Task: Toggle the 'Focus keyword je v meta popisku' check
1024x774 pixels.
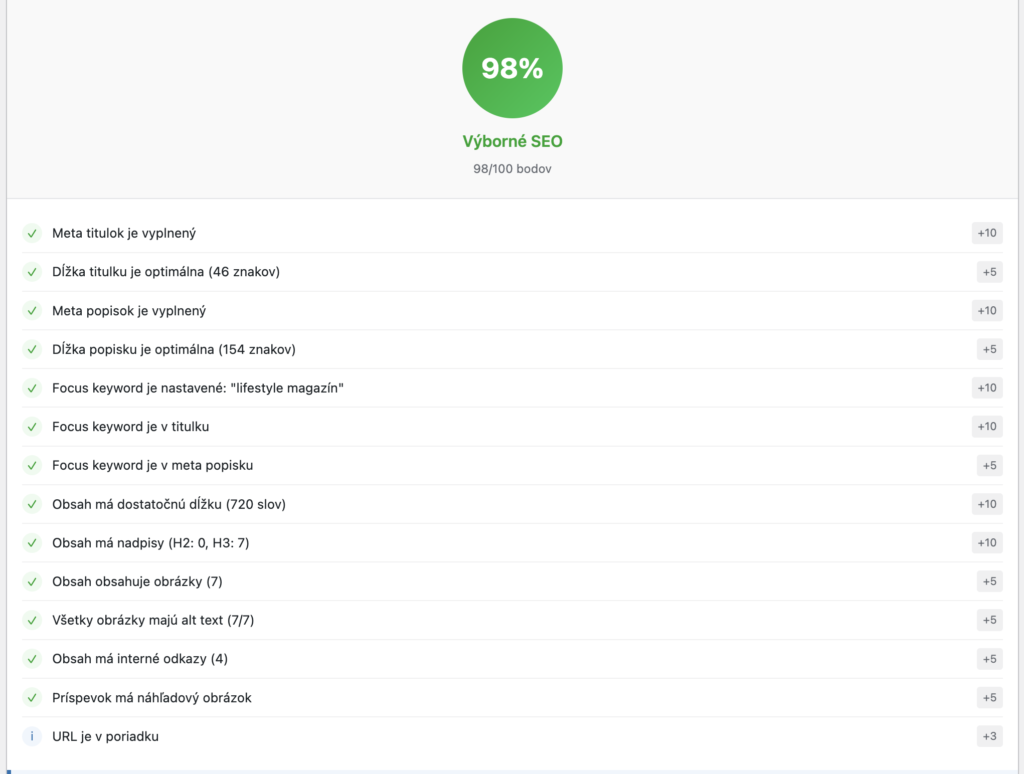Action: (32, 465)
